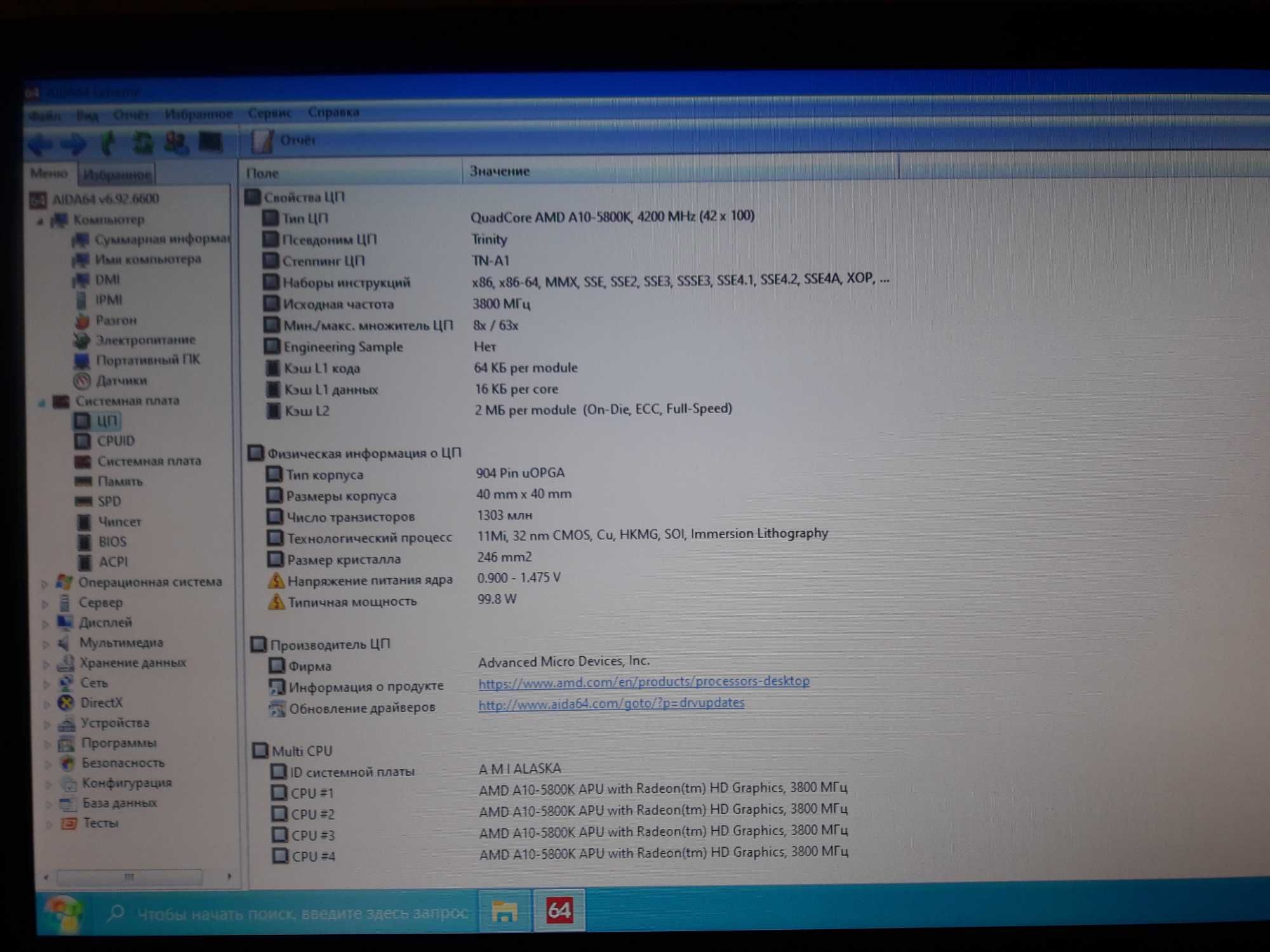Switch to the Меню tab

click(x=49, y=173)
